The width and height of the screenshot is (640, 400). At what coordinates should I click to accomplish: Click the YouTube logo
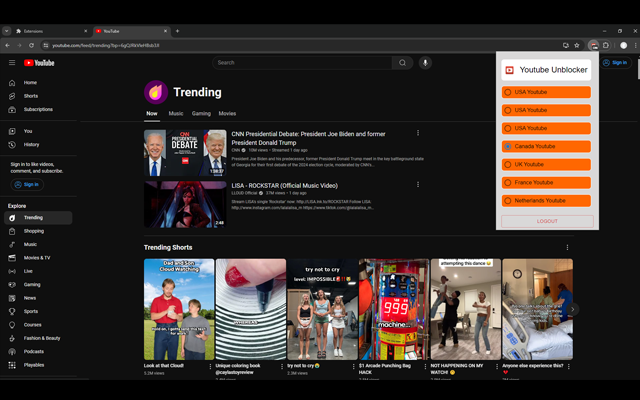(39, 63)
